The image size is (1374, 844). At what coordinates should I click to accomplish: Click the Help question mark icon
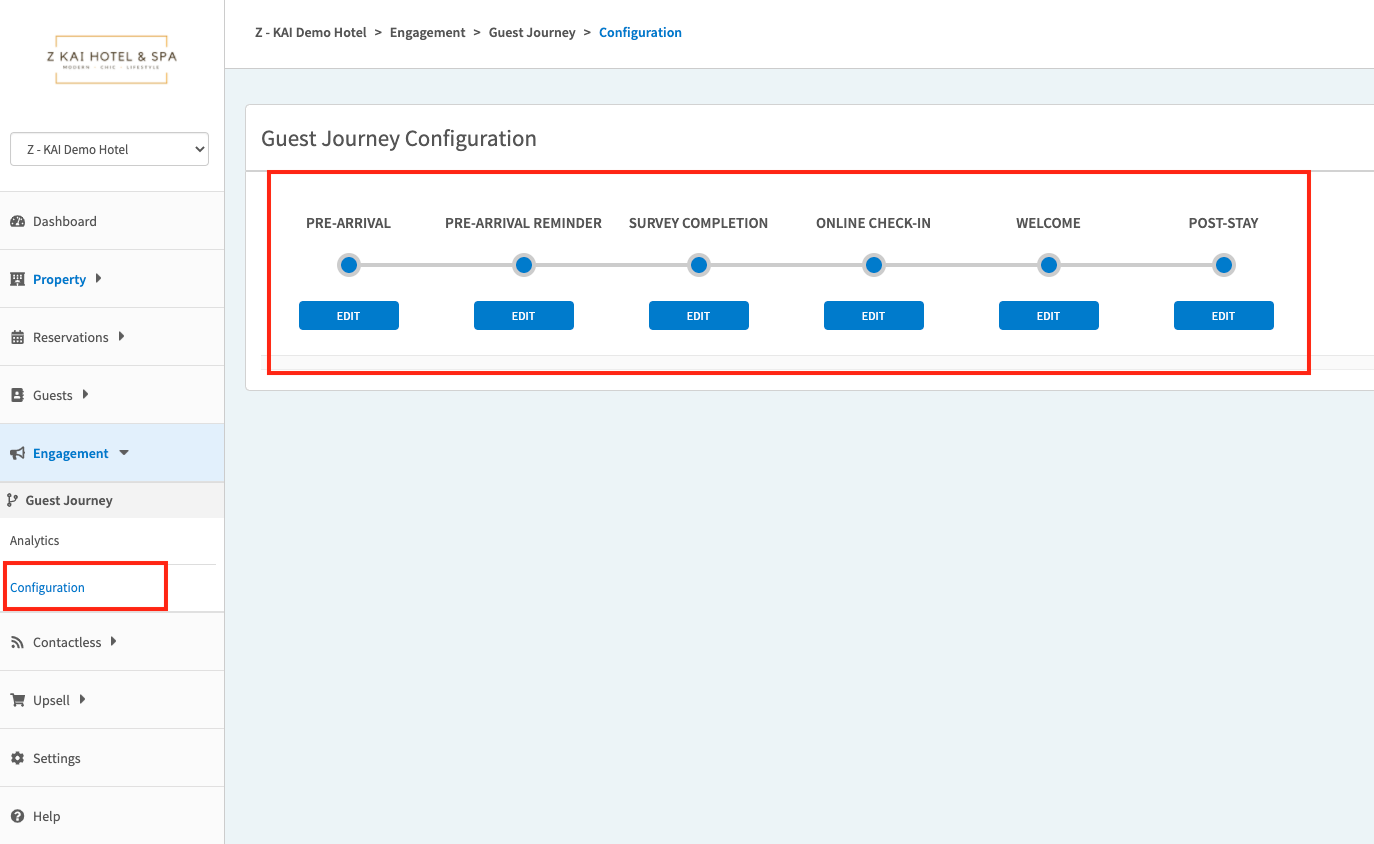(x=17, y=817)
